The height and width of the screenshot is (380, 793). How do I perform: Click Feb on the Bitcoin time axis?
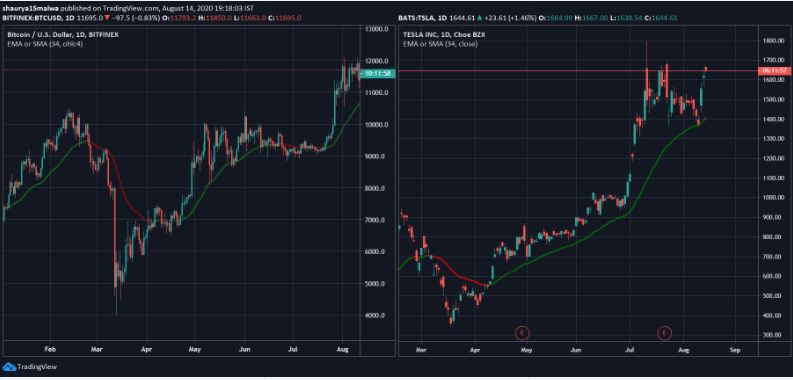(x=50, y=349)
